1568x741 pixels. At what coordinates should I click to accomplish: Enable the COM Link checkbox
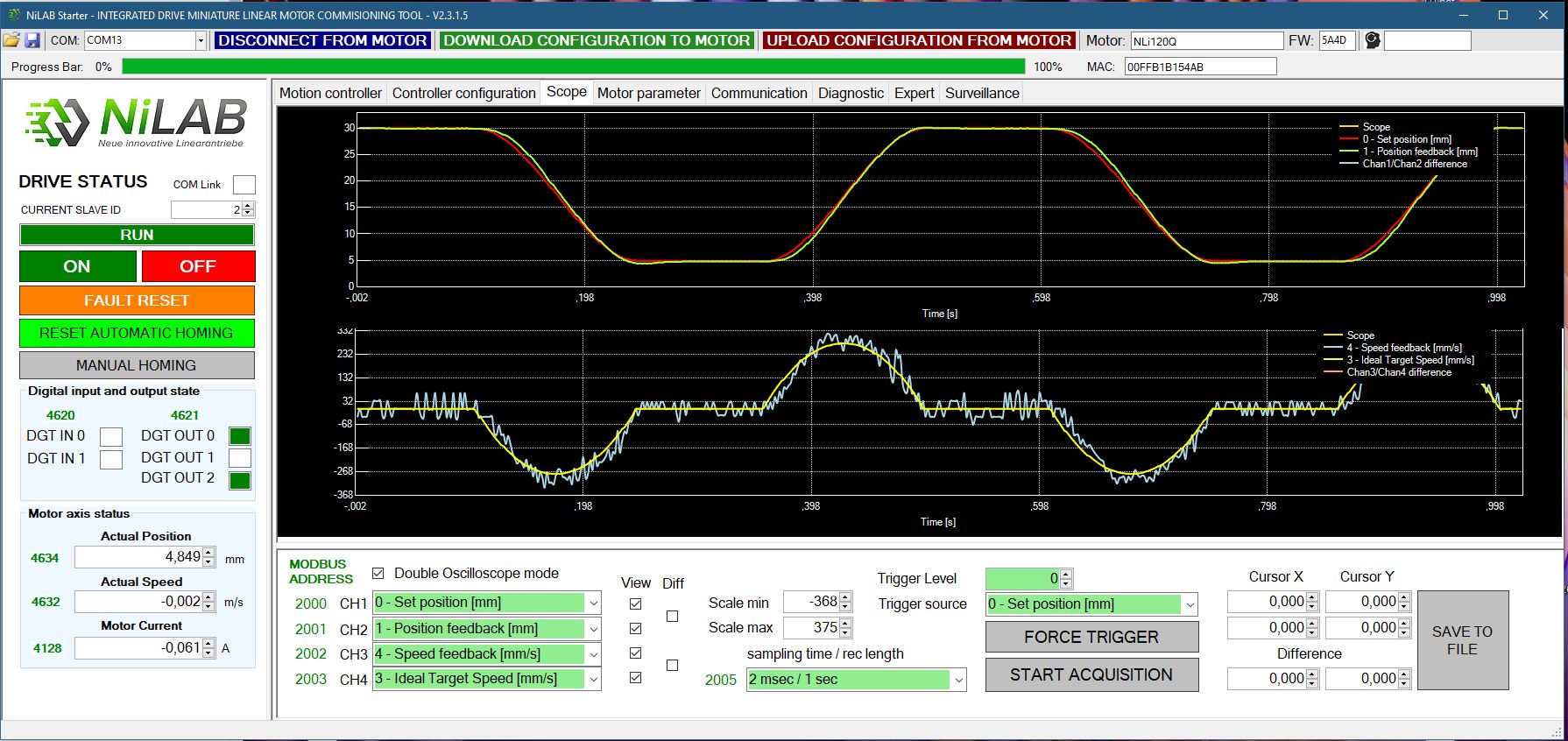[x=244, y=185]
